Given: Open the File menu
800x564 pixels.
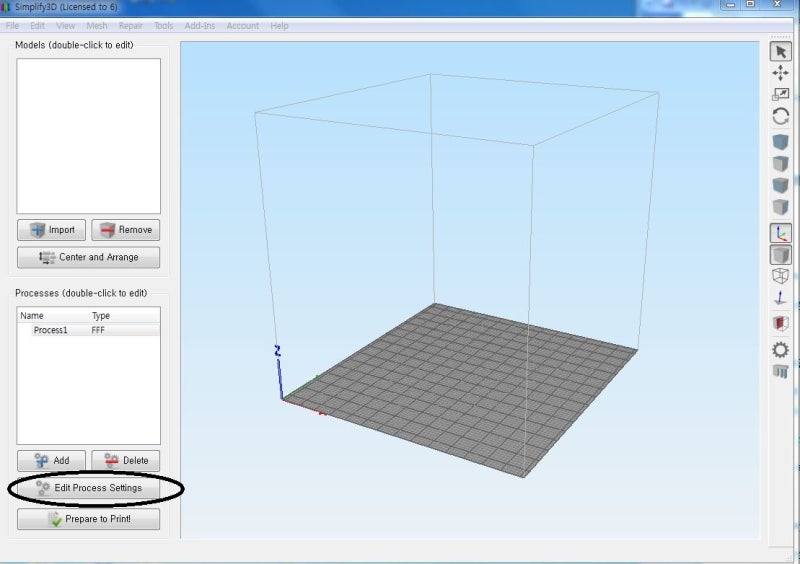Looking at the screenshot, I should click(12, 26).
